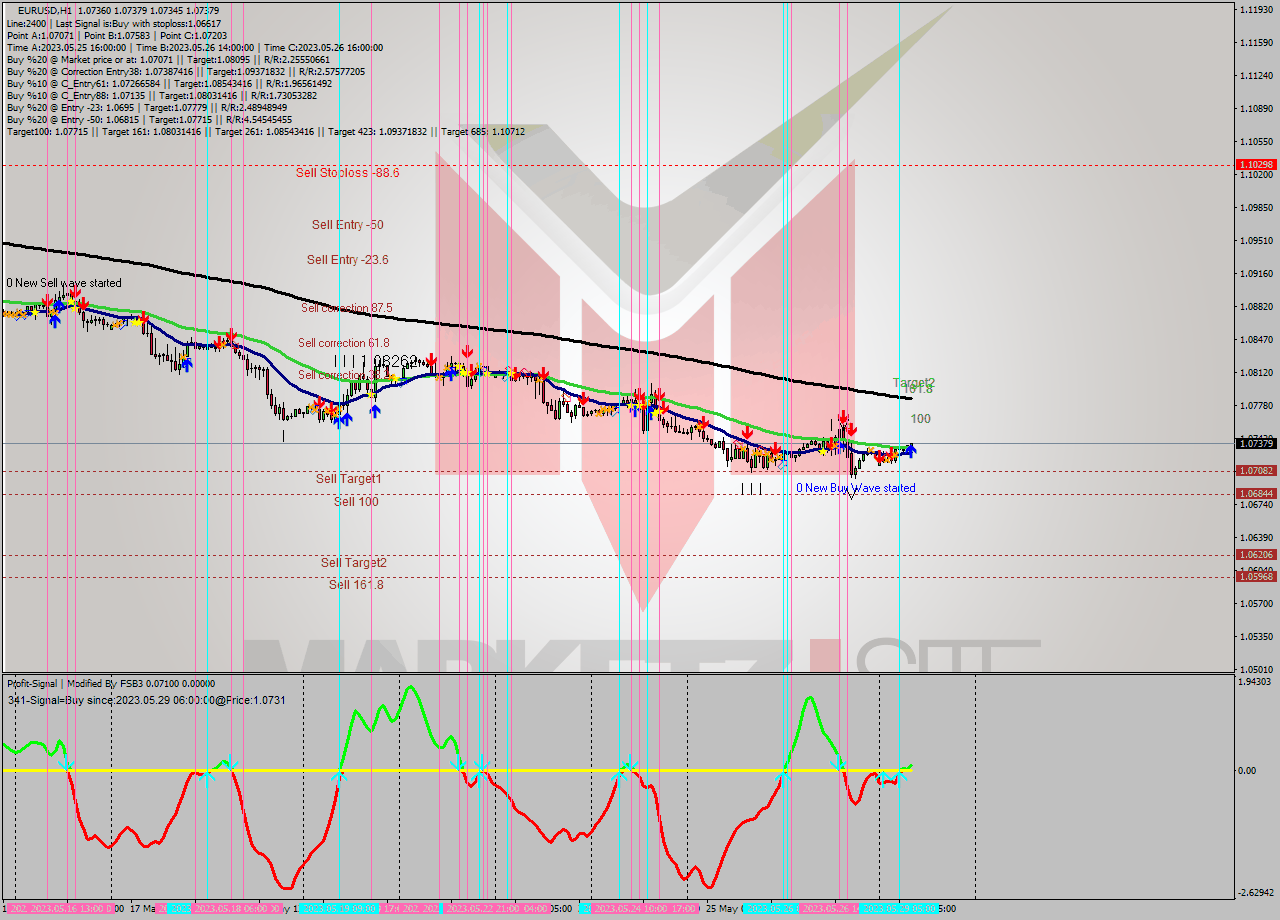Click the blue buy arrow near the last candles
This screenshot has width=1280, height=920.
(910, 452)
